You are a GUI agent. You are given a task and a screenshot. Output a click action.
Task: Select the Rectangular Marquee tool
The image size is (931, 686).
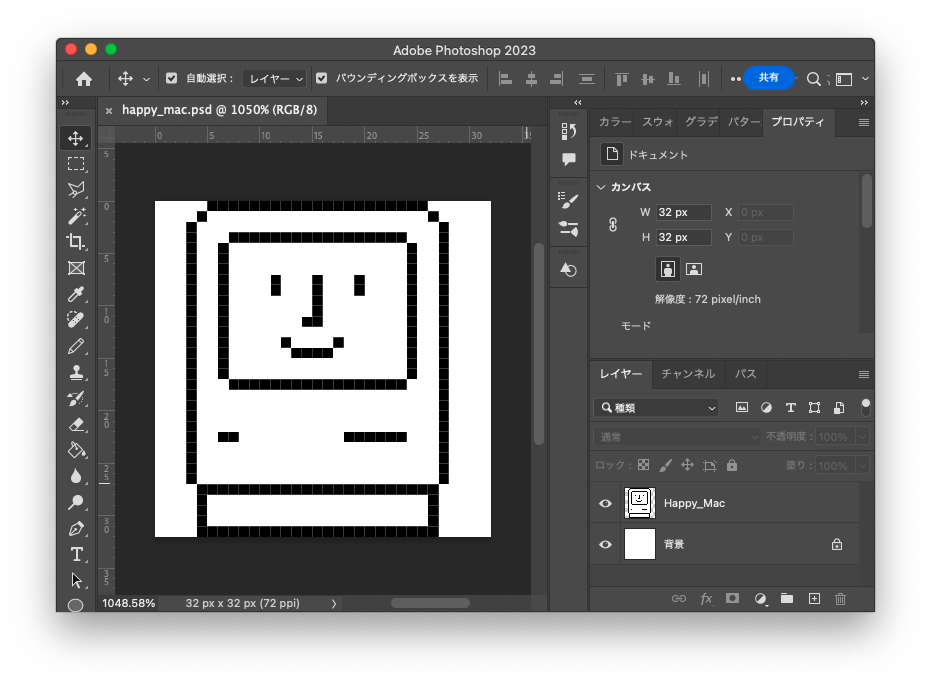[75, 164]
